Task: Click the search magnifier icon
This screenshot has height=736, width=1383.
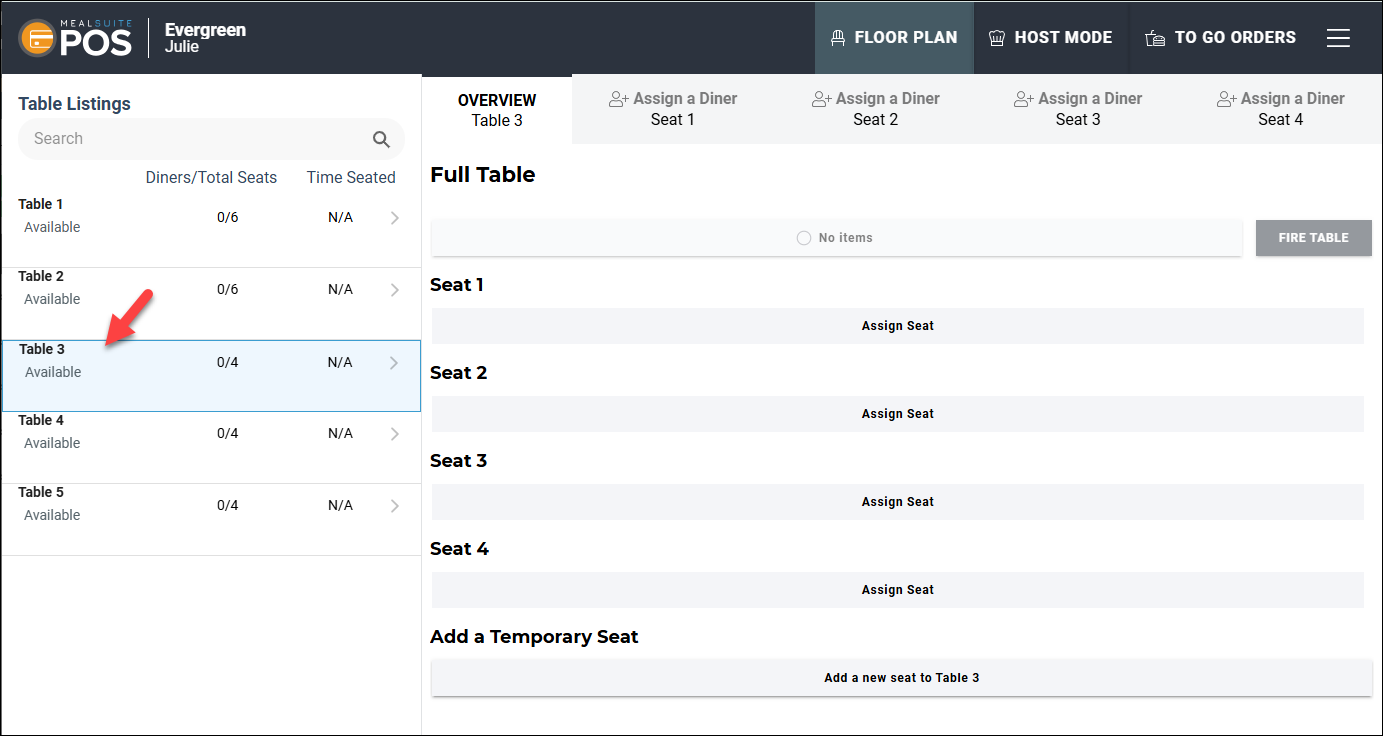Action: coord(381,139)
